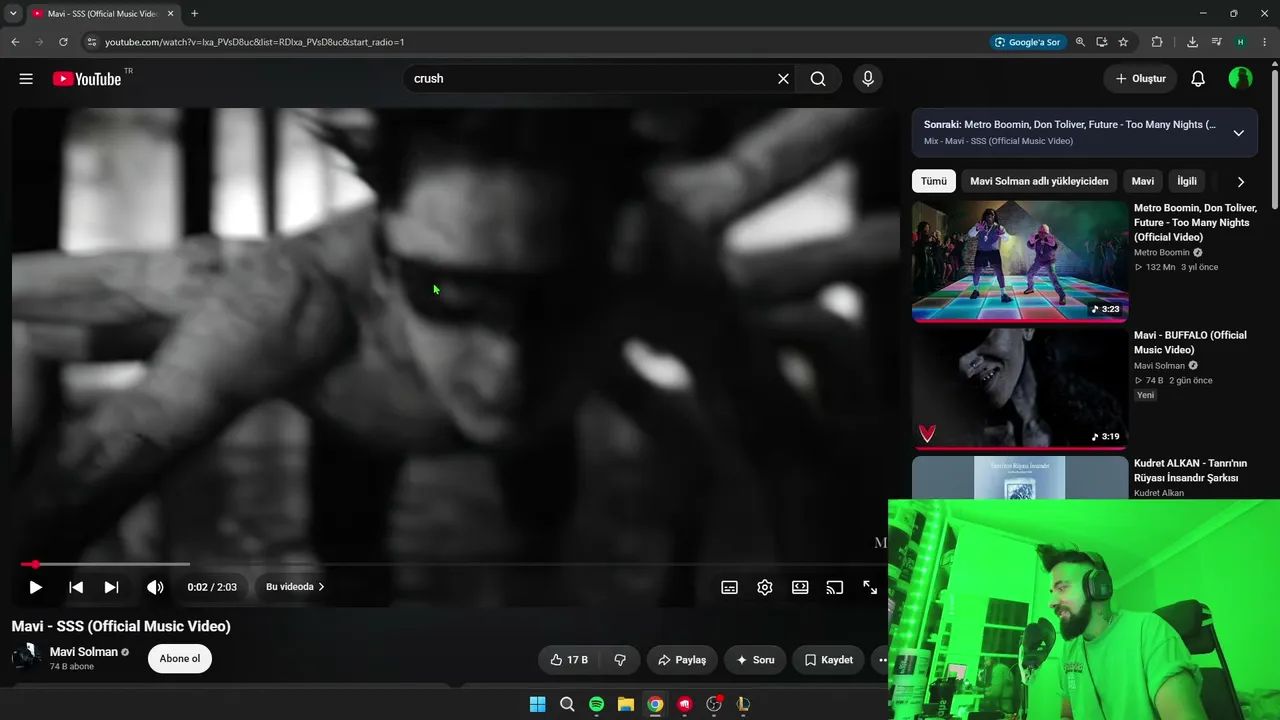Open the browser media controls icon

(x=1216, y=42)
